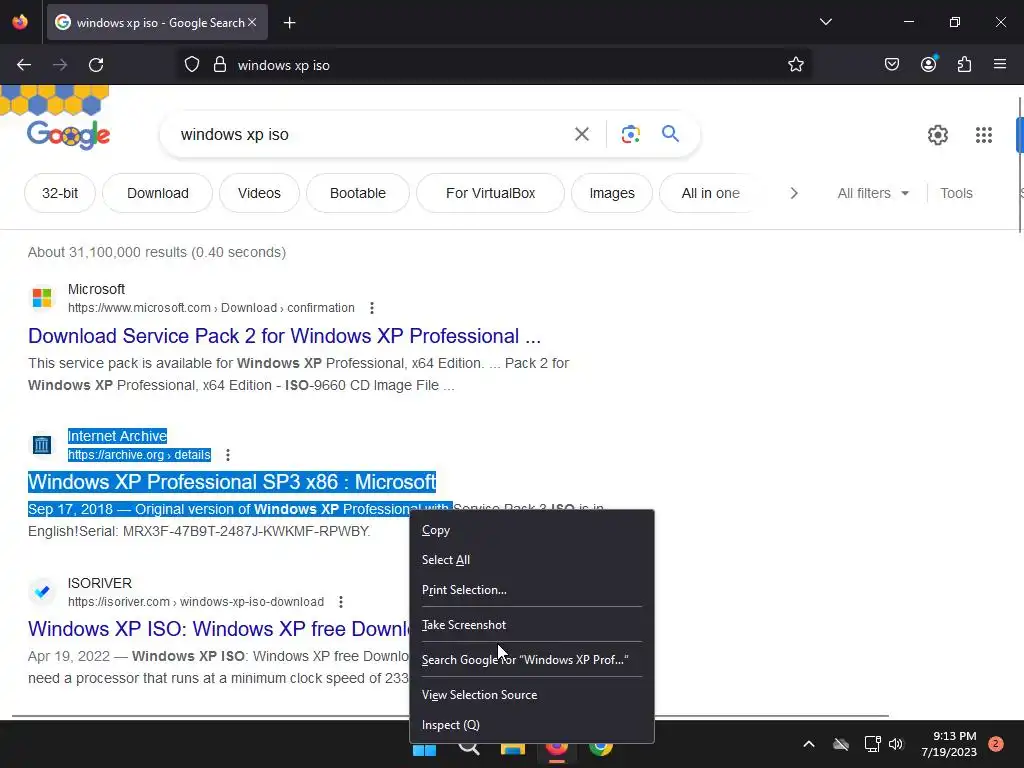The image size is (1024, 768).
Task: Select the Videos filter chip
Action: pyautogui.click(x=259, y=193)
